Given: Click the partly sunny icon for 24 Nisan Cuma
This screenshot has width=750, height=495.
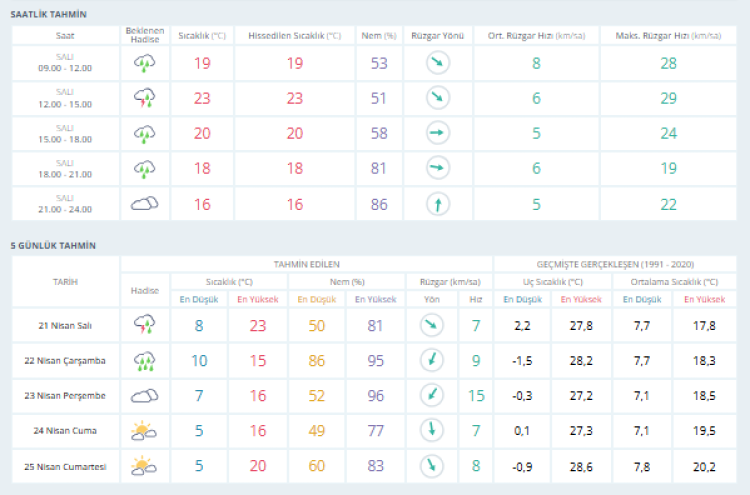Looking at the screenshot, I should [x=145, y=430].
